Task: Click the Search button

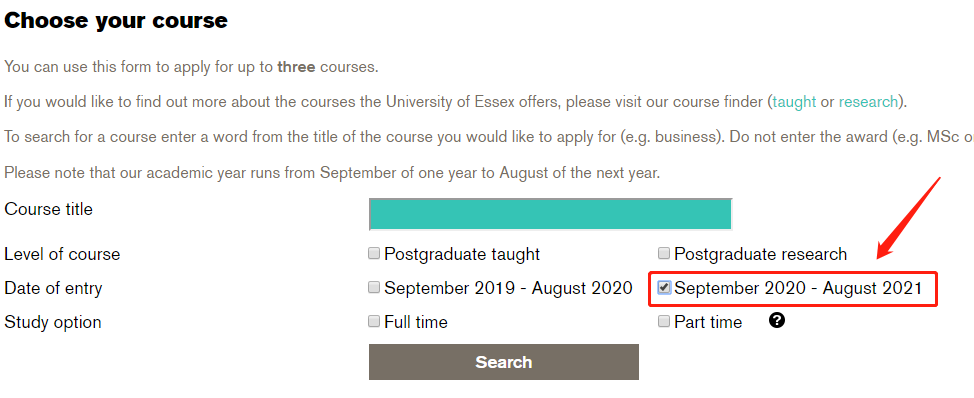Action: [504, 362]
